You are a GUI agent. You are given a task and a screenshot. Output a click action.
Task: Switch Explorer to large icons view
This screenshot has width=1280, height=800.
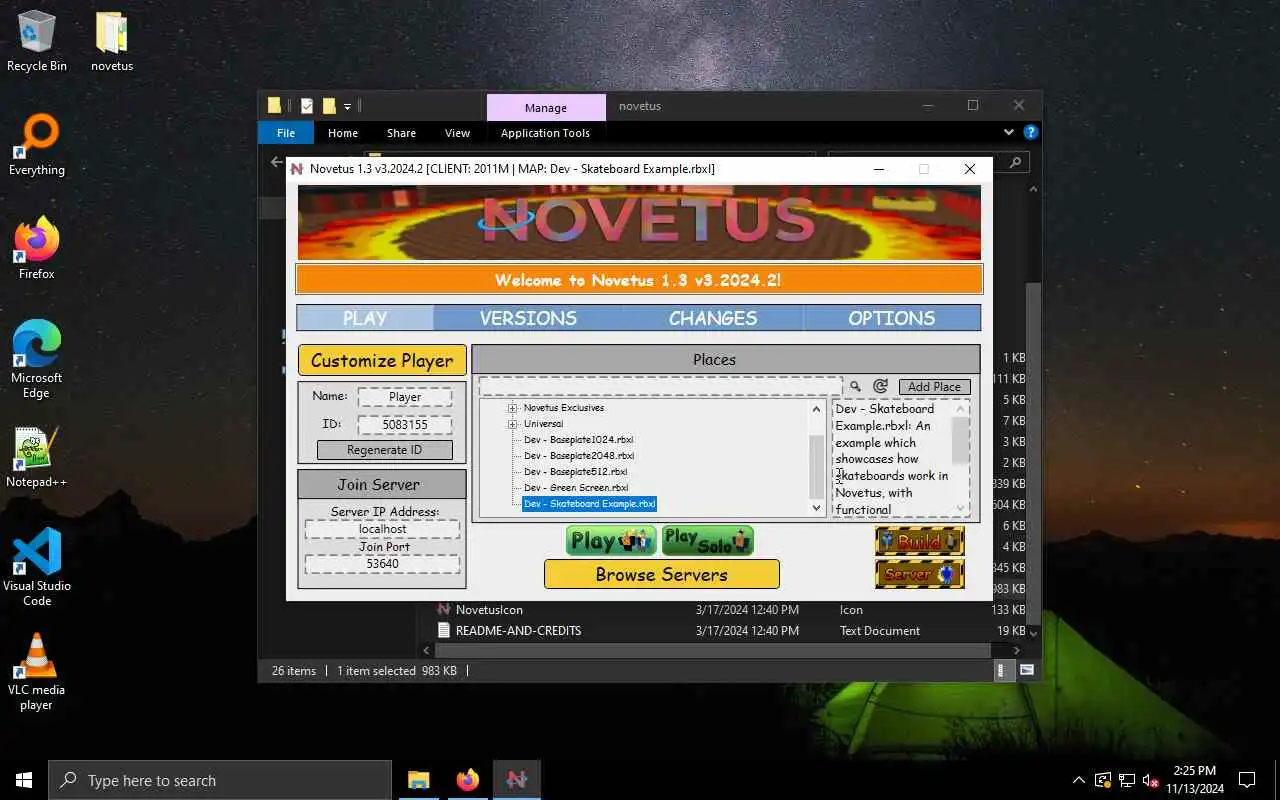[x=1027, y=671]
